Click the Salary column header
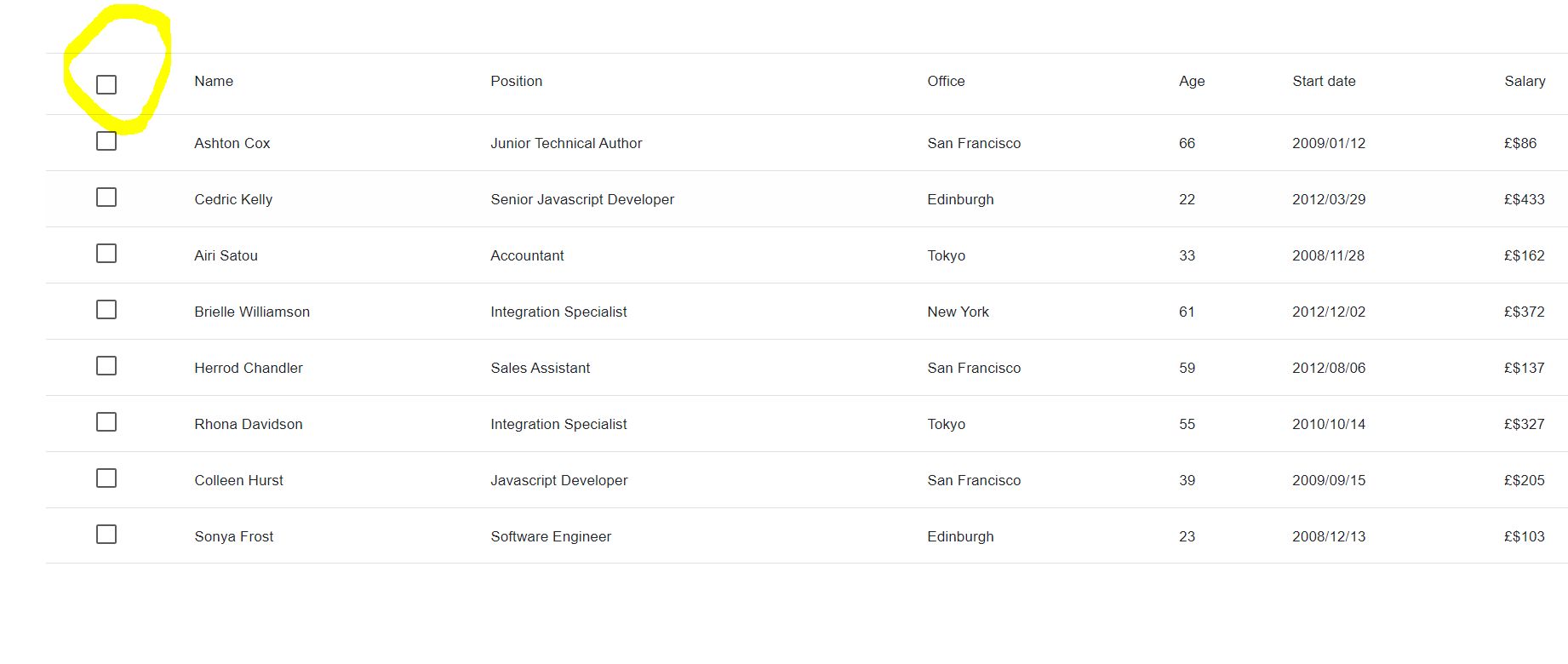The image size is (1568, 664). (x=1525, y=81)
